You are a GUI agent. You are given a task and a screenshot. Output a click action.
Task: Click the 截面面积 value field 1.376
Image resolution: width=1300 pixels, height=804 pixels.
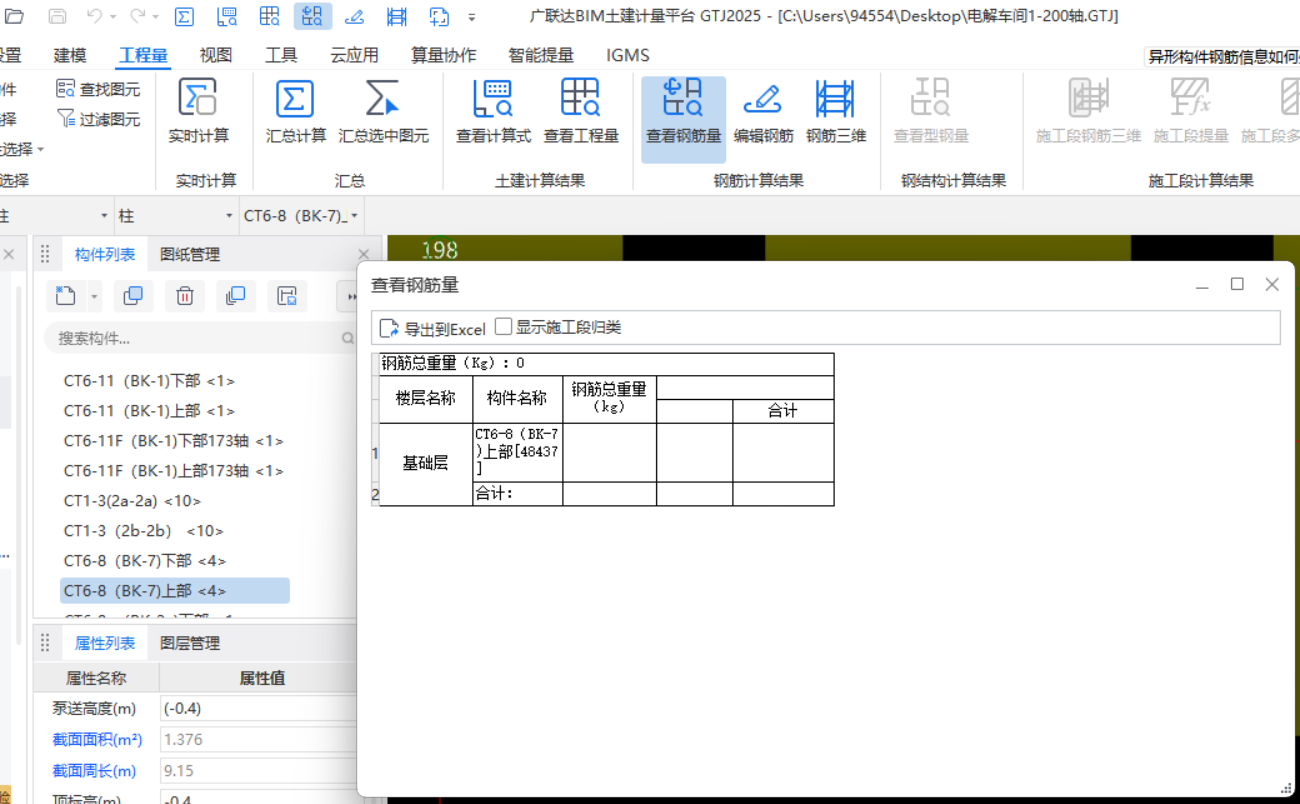tap(258, 739)
